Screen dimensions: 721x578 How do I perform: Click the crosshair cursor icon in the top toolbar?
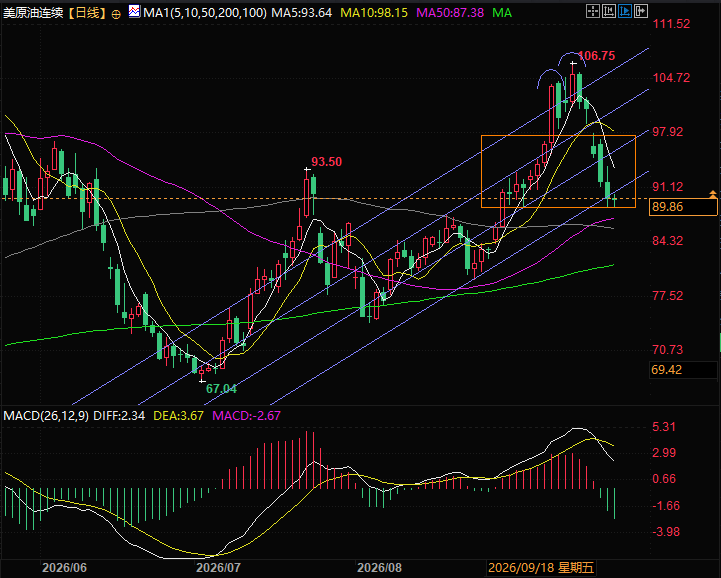(x=593, y=11)
